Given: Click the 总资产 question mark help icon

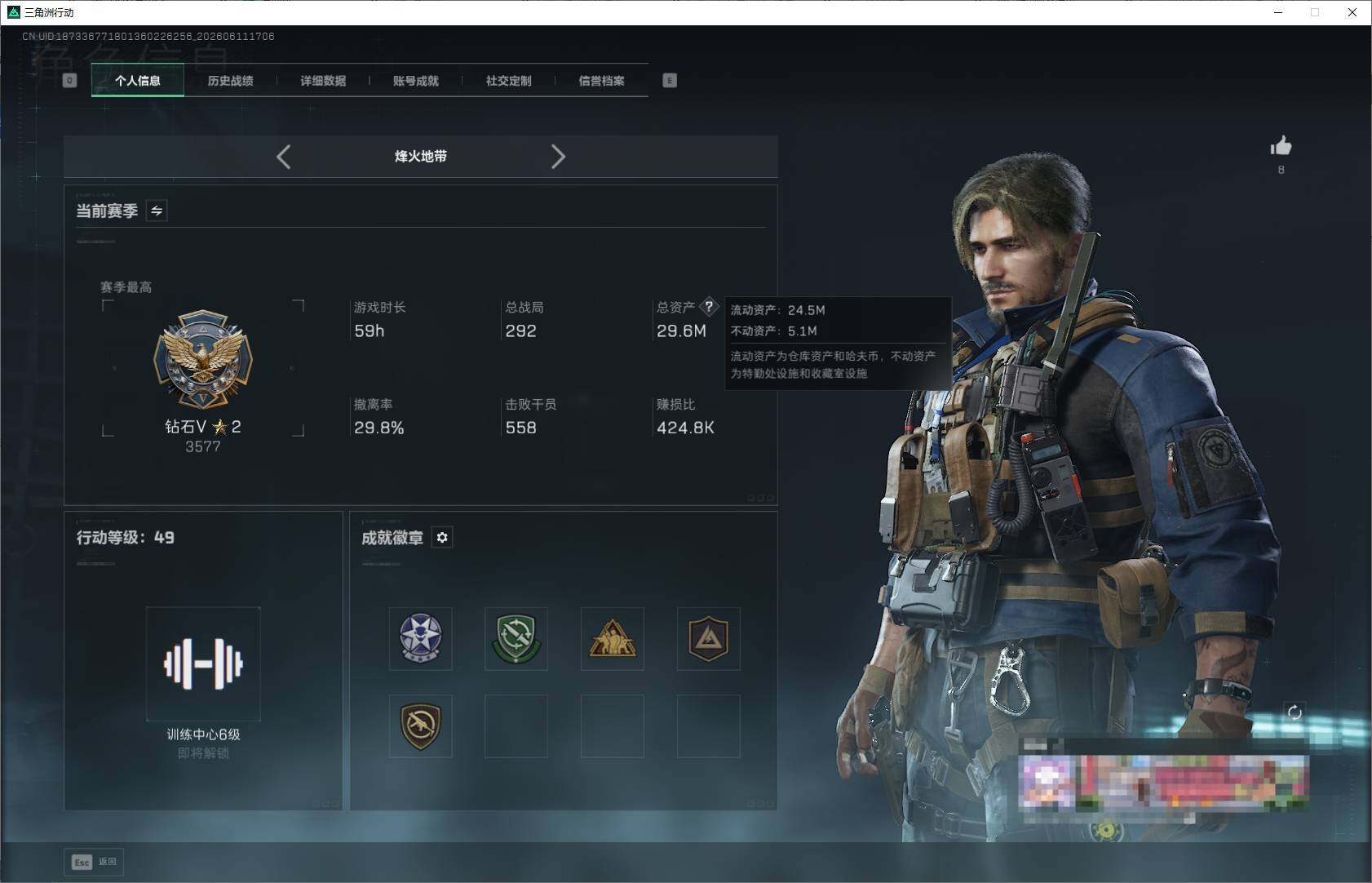Looking at the screenshot, I should 710,307.
